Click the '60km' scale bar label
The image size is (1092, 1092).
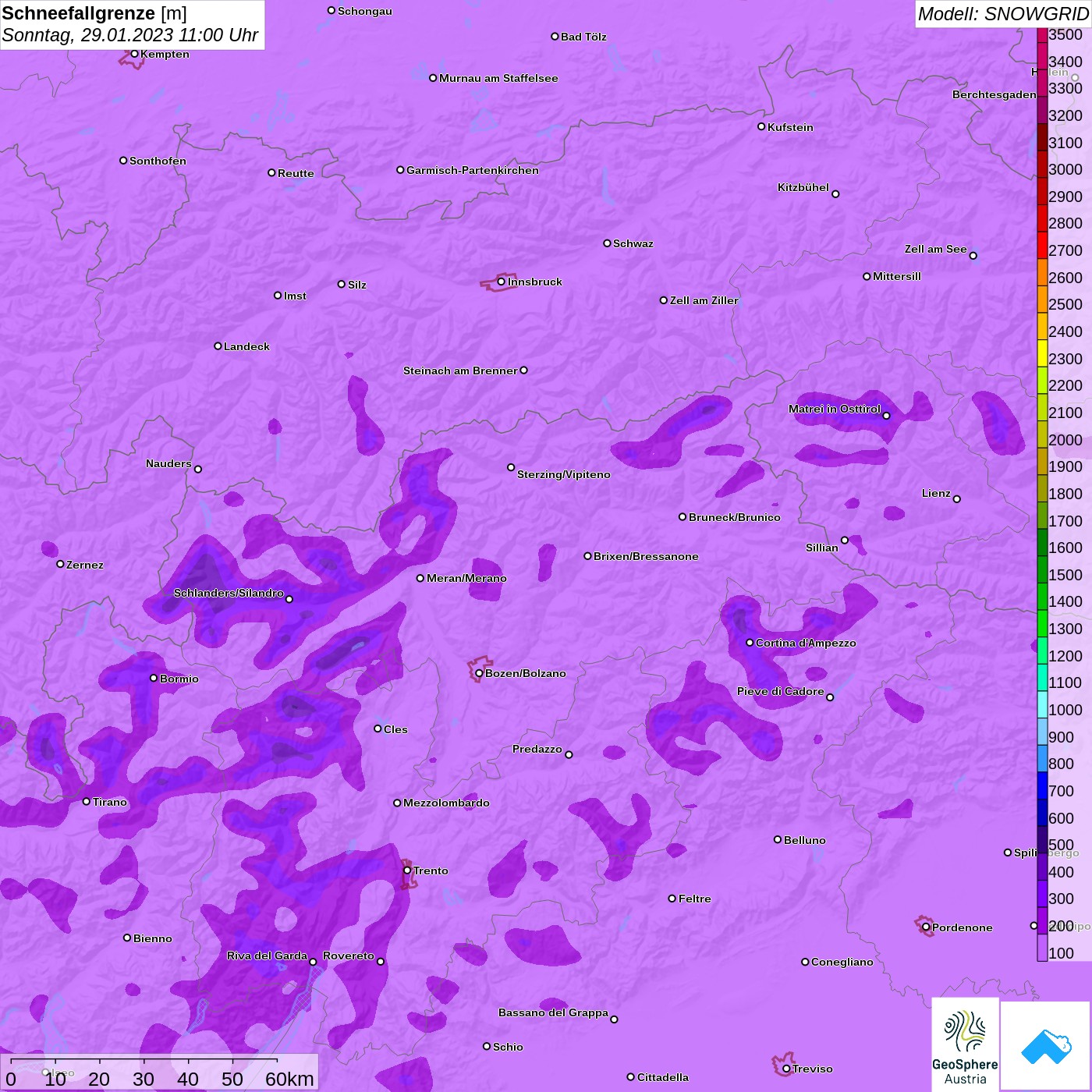(x=289, y=1079)
